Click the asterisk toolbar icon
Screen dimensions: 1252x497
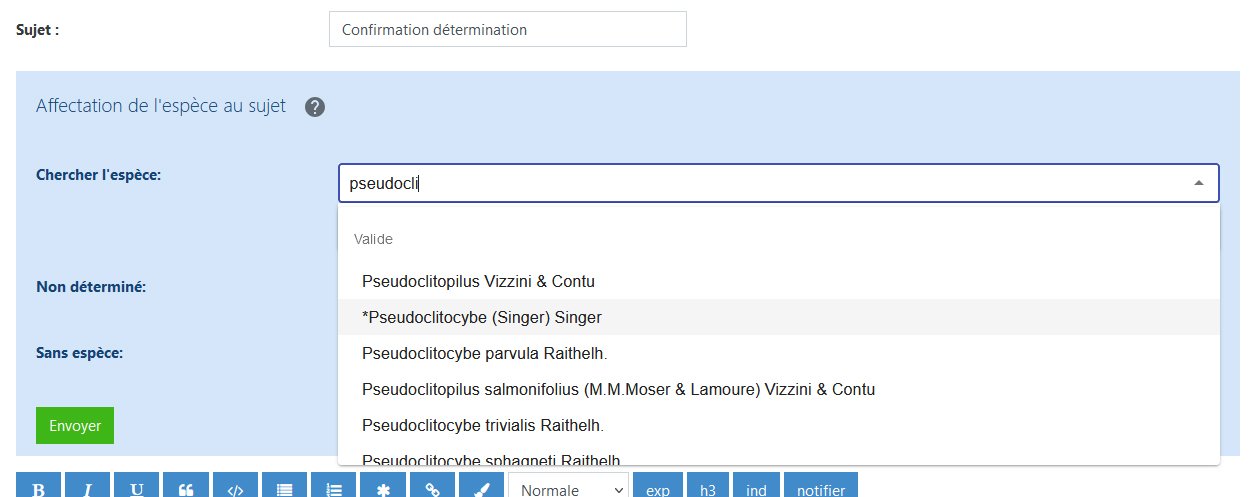tap(383, 488)
